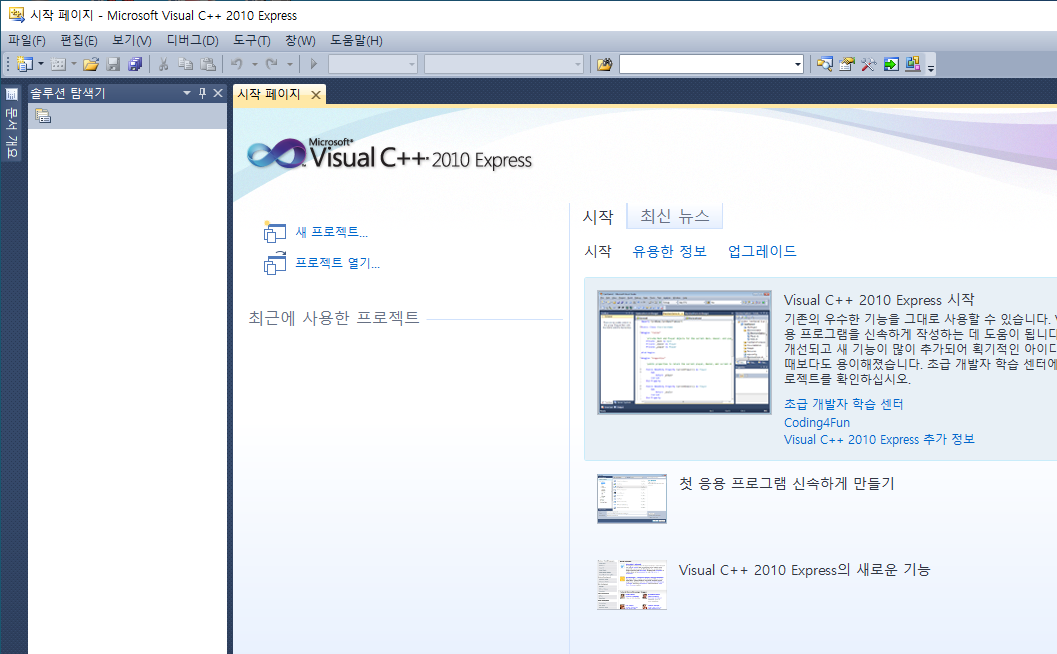
Task: Click the Properties icon in 솔루션 탐색기
Action: coord(43,116)
